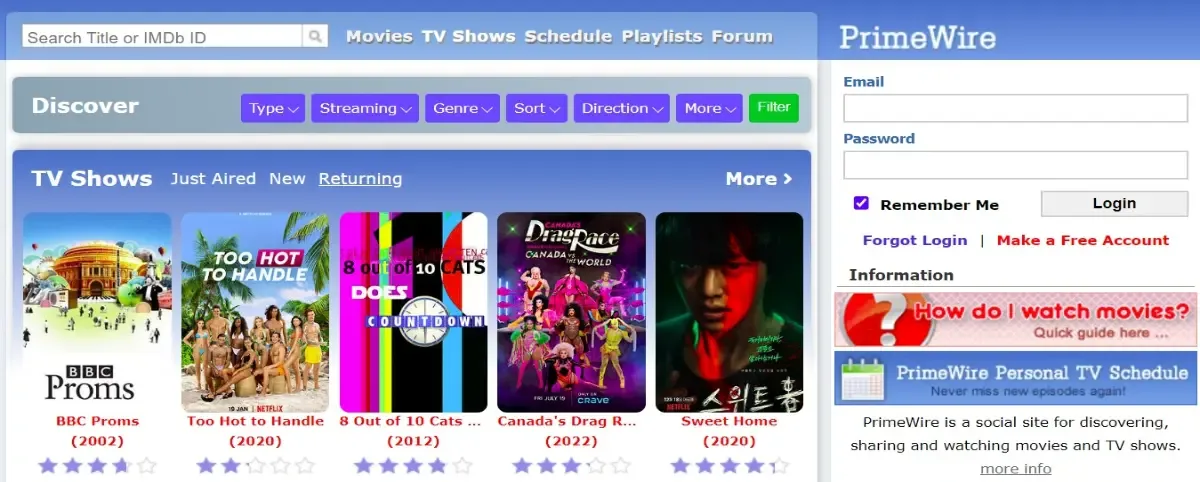
Task: Click the 'How do I watch movies?' help banner
Action: point(1015,320)
